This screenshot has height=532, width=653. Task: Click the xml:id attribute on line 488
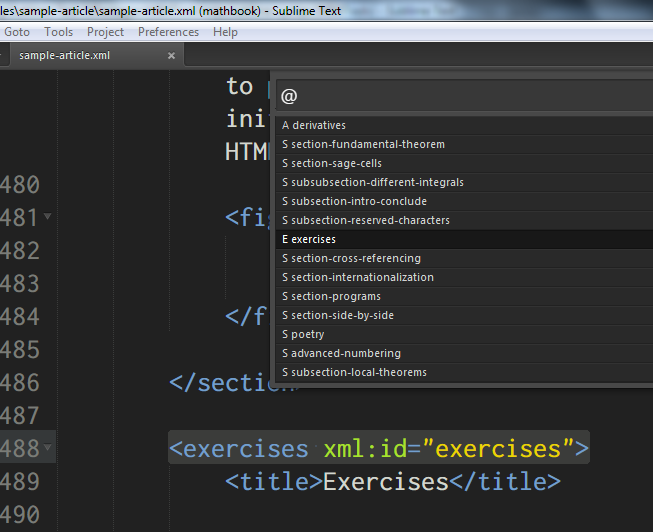tap(365, 449)
